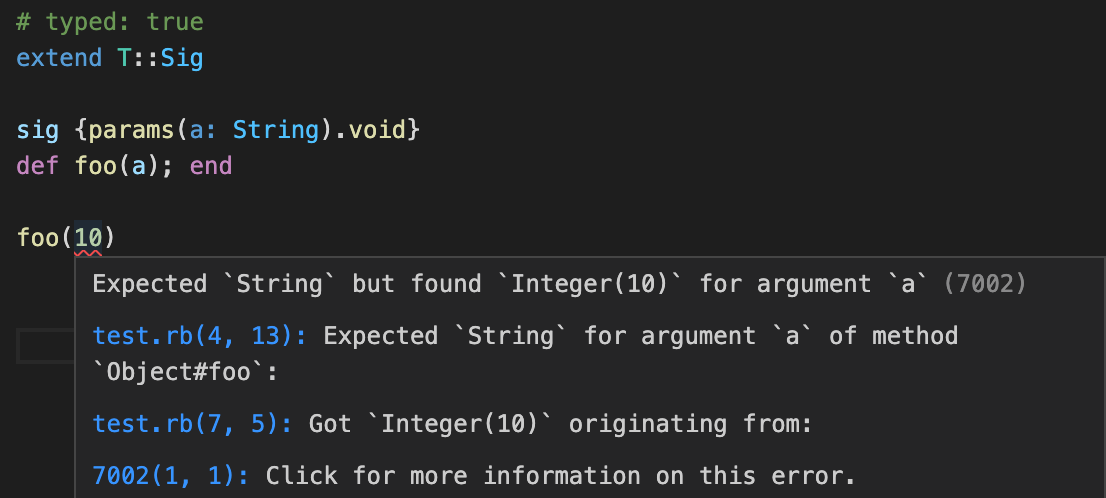Click the String type in the sig
The image size is (1106, 498).
tap(276, 130)
